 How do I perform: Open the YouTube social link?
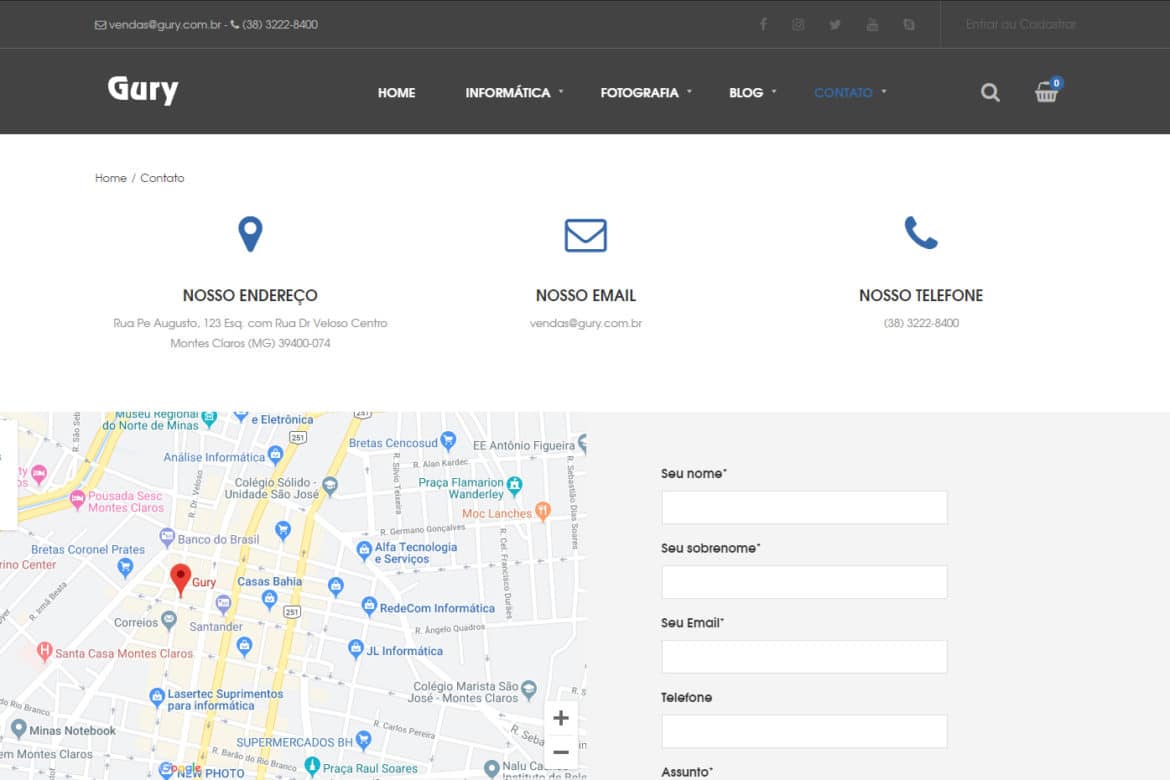coord(872,25)
